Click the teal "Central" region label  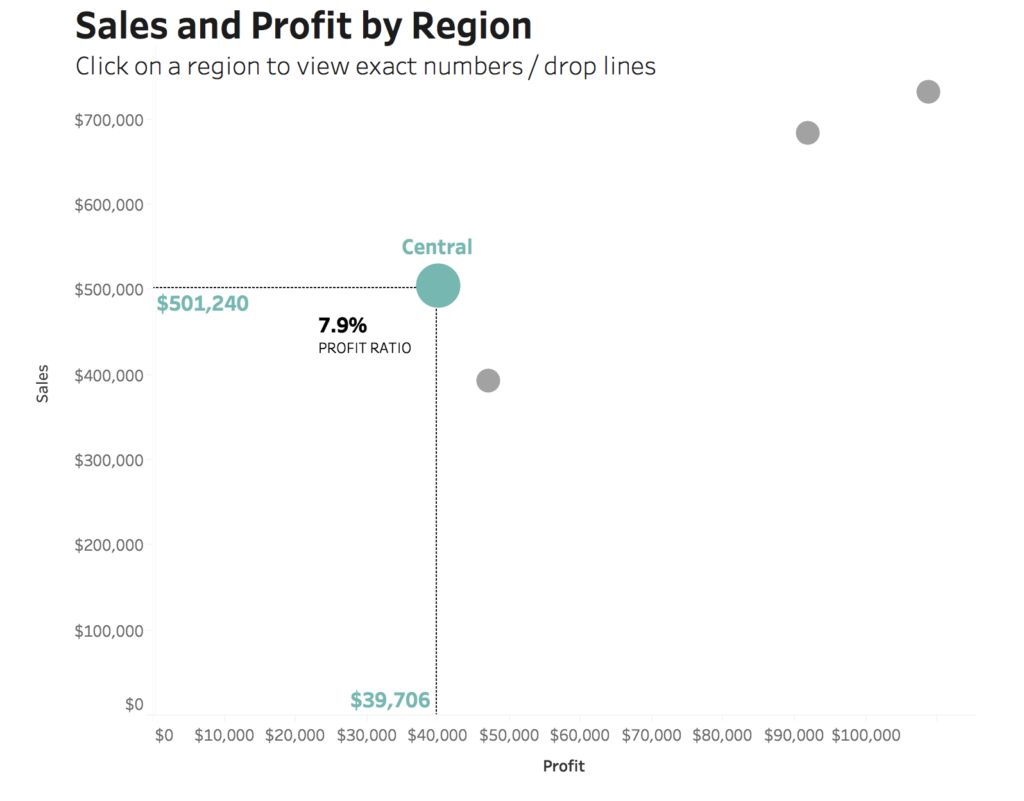point(437,247)
